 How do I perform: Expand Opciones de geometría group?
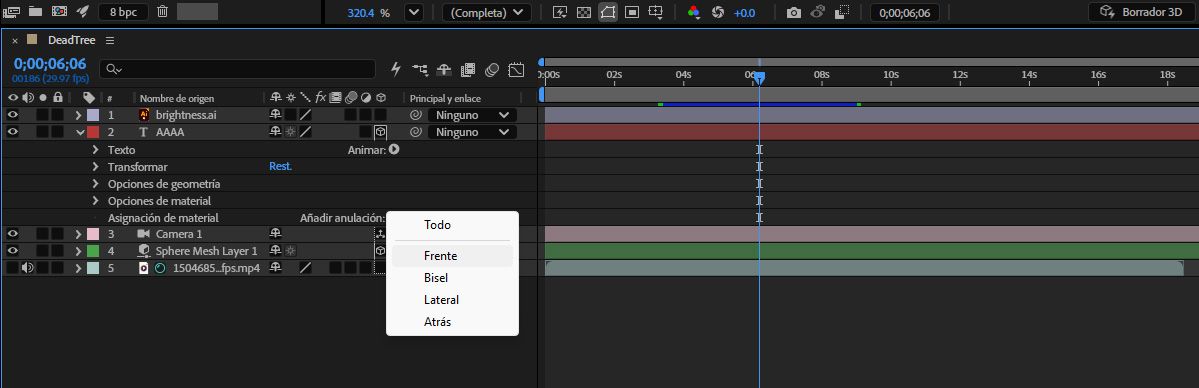pos(96,184)
